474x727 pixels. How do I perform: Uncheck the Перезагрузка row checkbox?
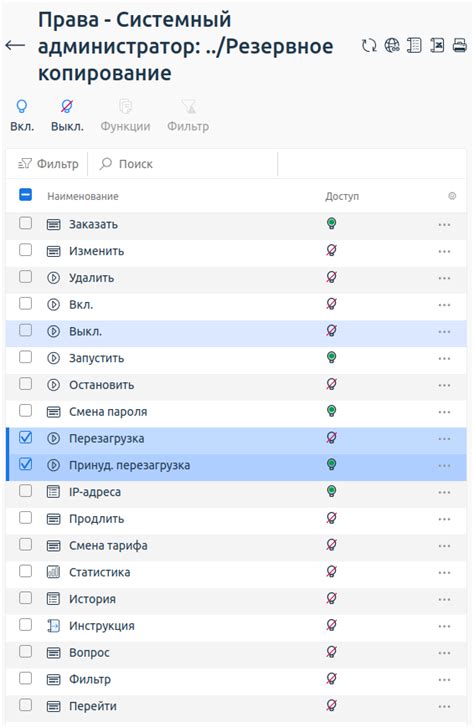point(26,437)
